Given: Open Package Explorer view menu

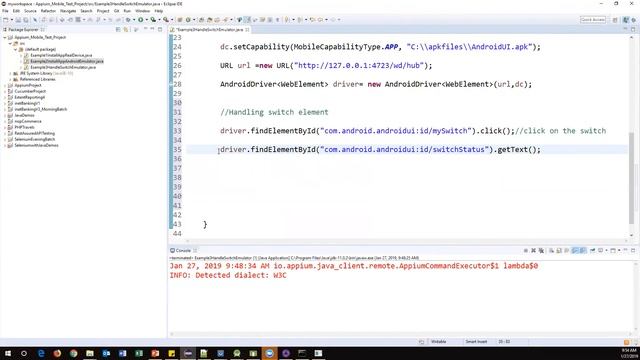Looking at the screenshot, I should [136, 29].
